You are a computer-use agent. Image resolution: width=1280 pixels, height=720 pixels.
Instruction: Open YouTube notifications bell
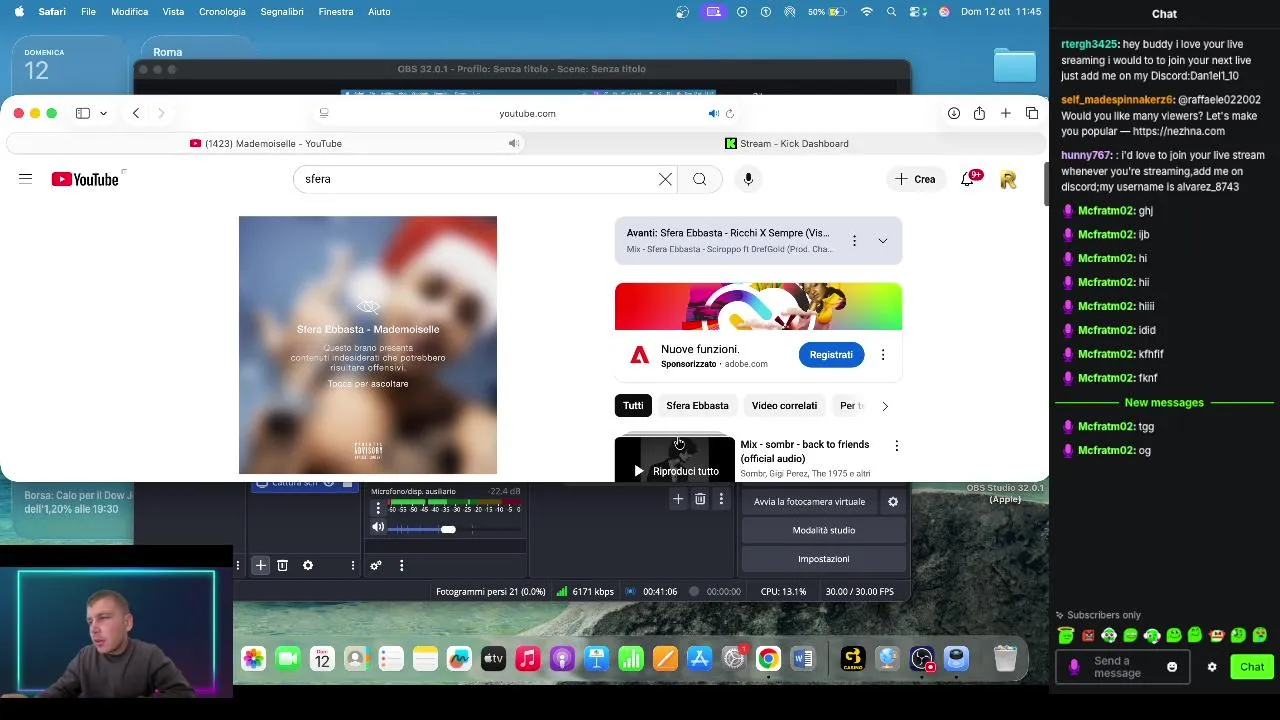point(968,179)
